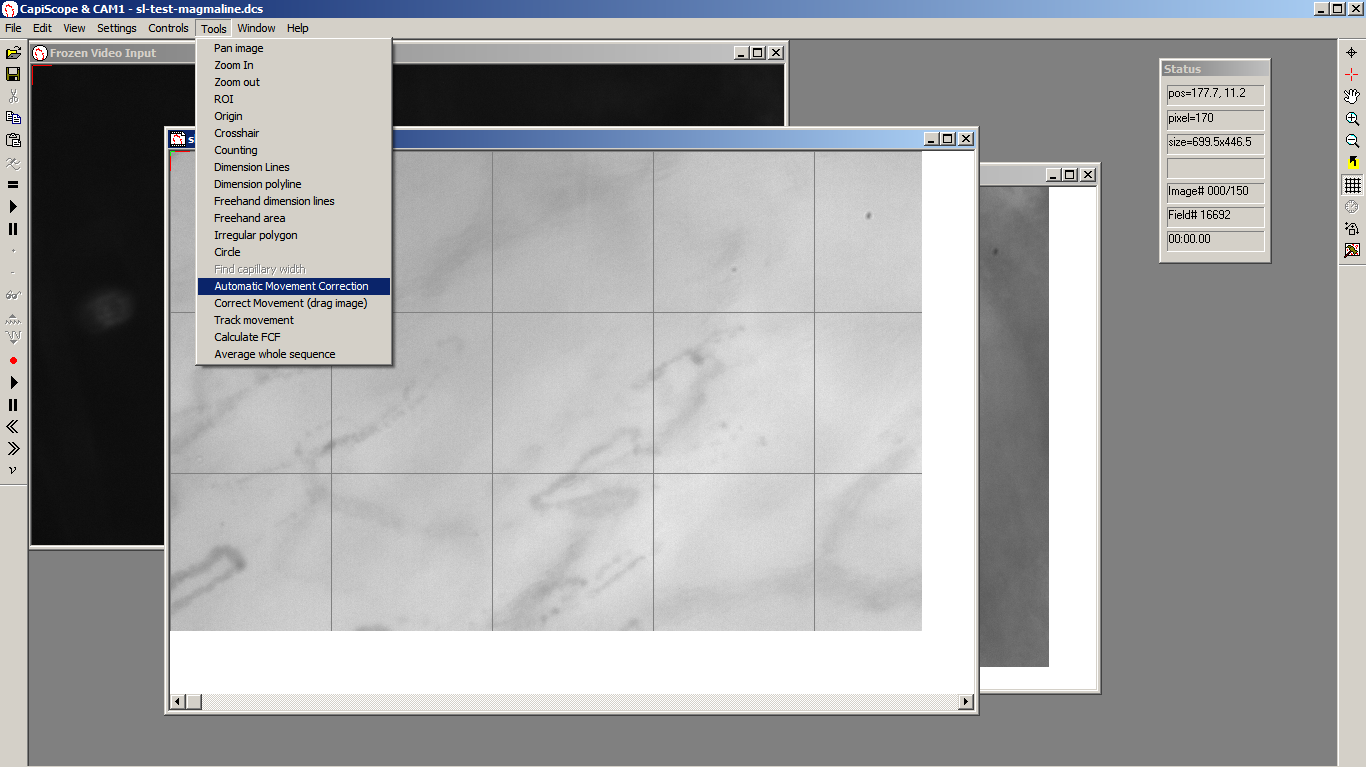
Task: Click the Save floppy disk icon
Action: [13, 74]
